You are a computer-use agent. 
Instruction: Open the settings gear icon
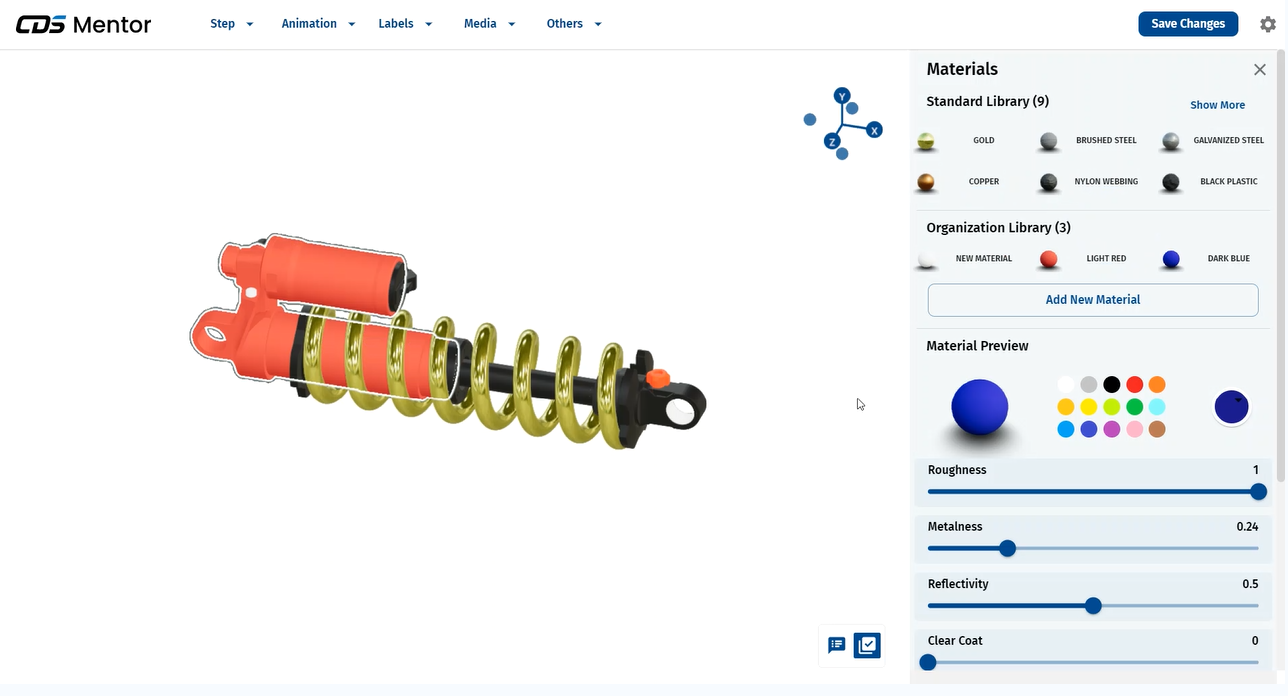click(x=1267, y=24)
